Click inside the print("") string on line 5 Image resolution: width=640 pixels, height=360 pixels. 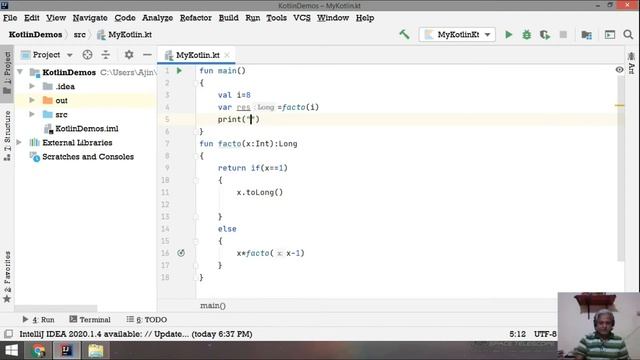tap(251, 119)
